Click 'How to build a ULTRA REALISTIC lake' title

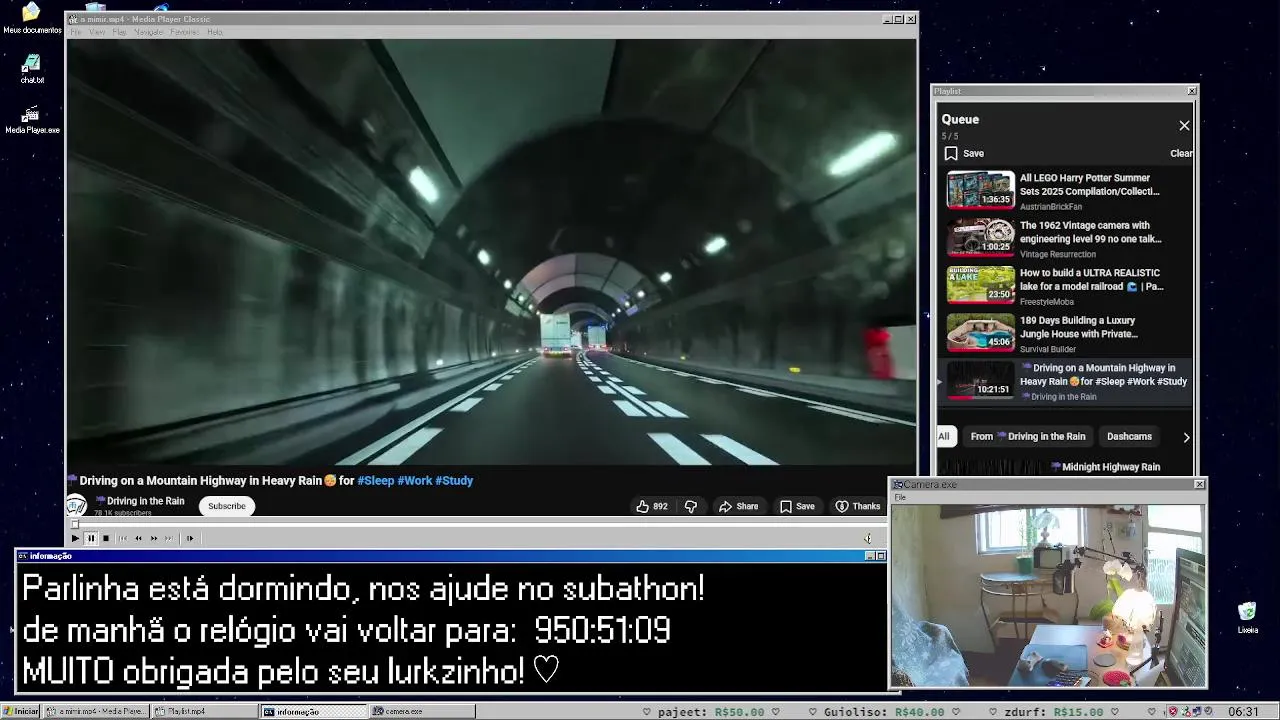(x=1092, y=280)
